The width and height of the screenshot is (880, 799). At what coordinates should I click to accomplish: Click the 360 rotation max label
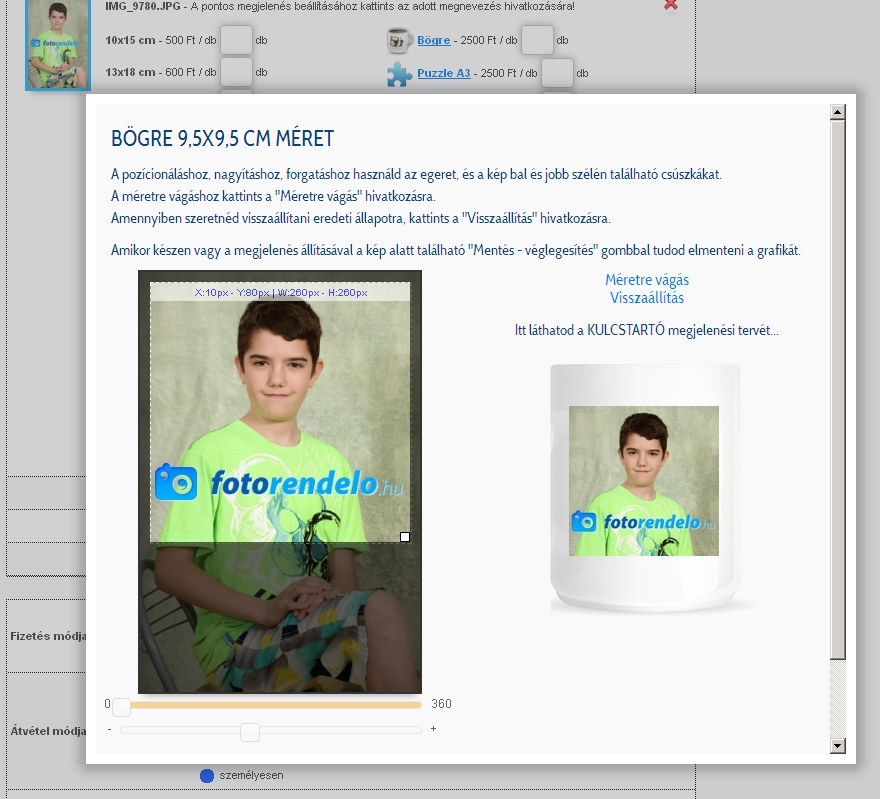[x=441, y=704]
